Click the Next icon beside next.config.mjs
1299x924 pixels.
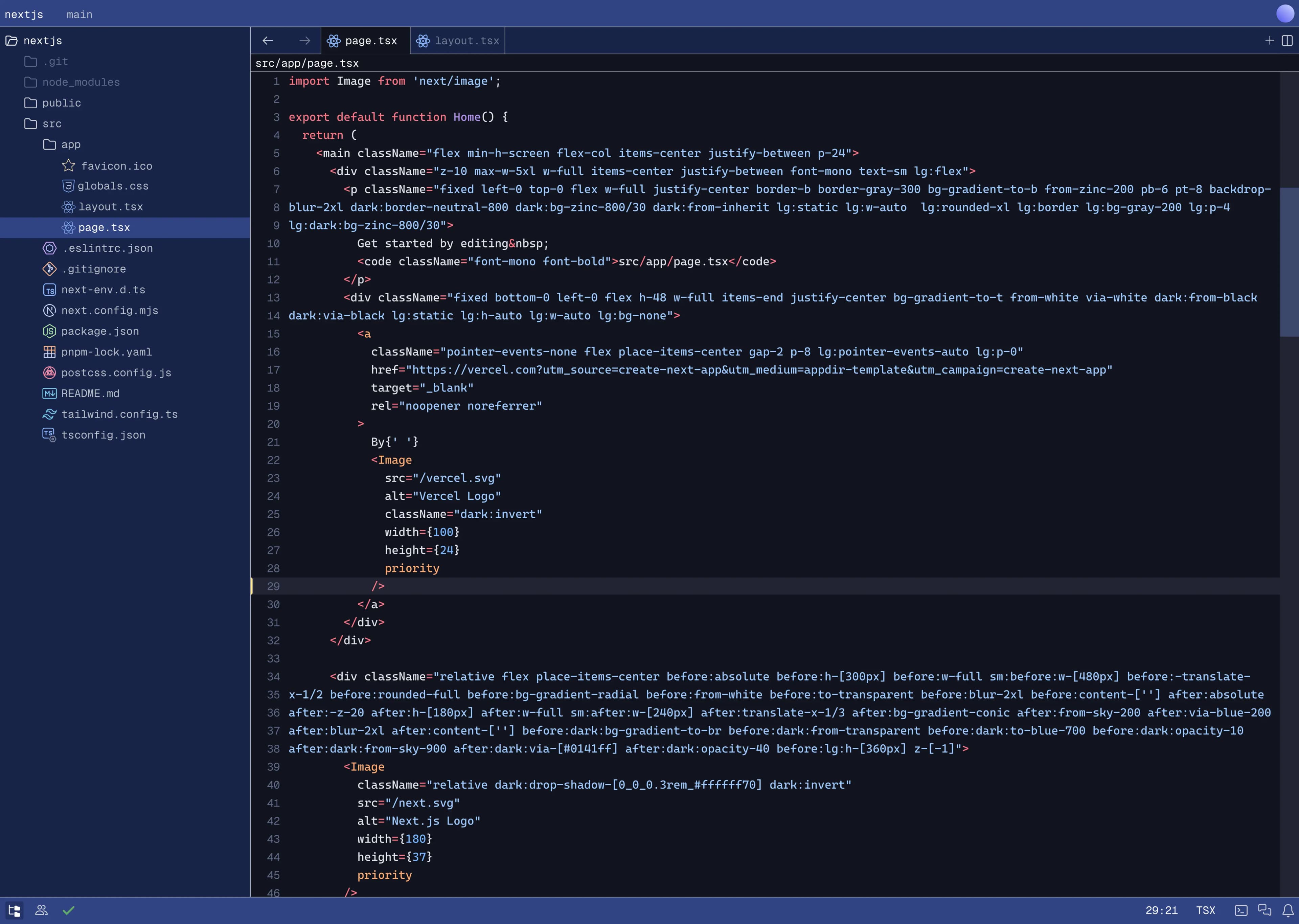[49, 310]
